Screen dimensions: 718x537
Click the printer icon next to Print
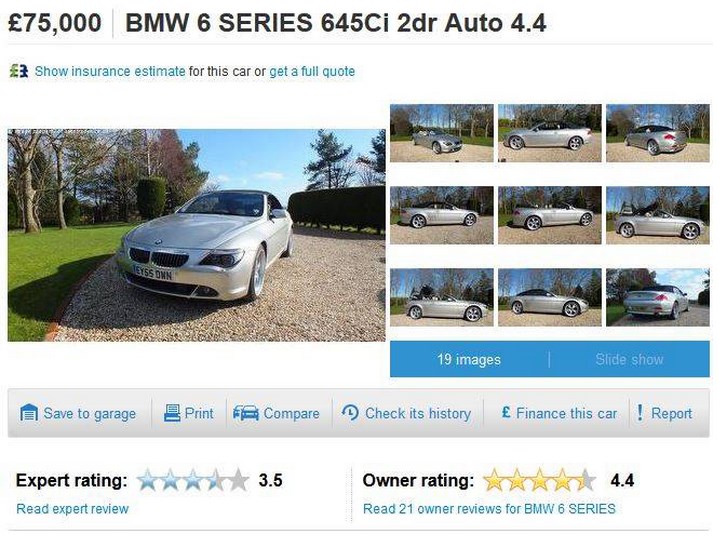[x=172, y=413]
